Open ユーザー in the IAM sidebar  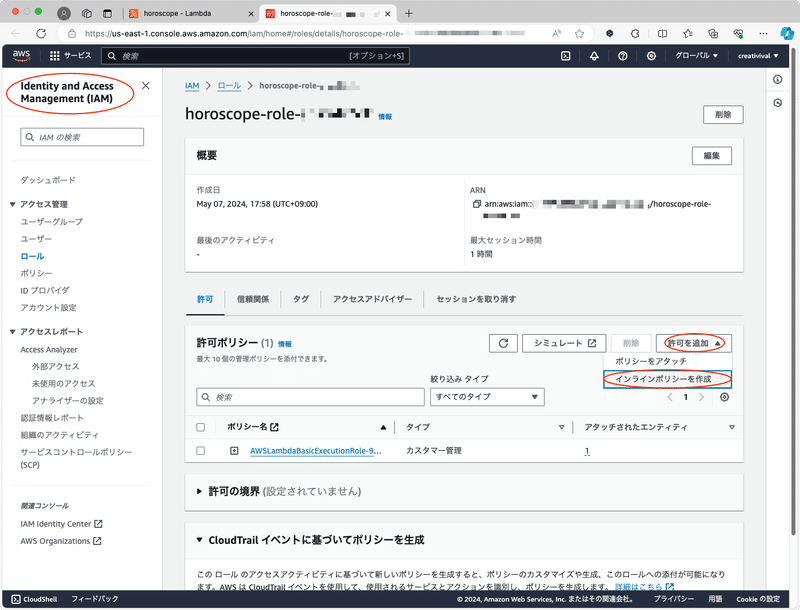coord(36,239)
